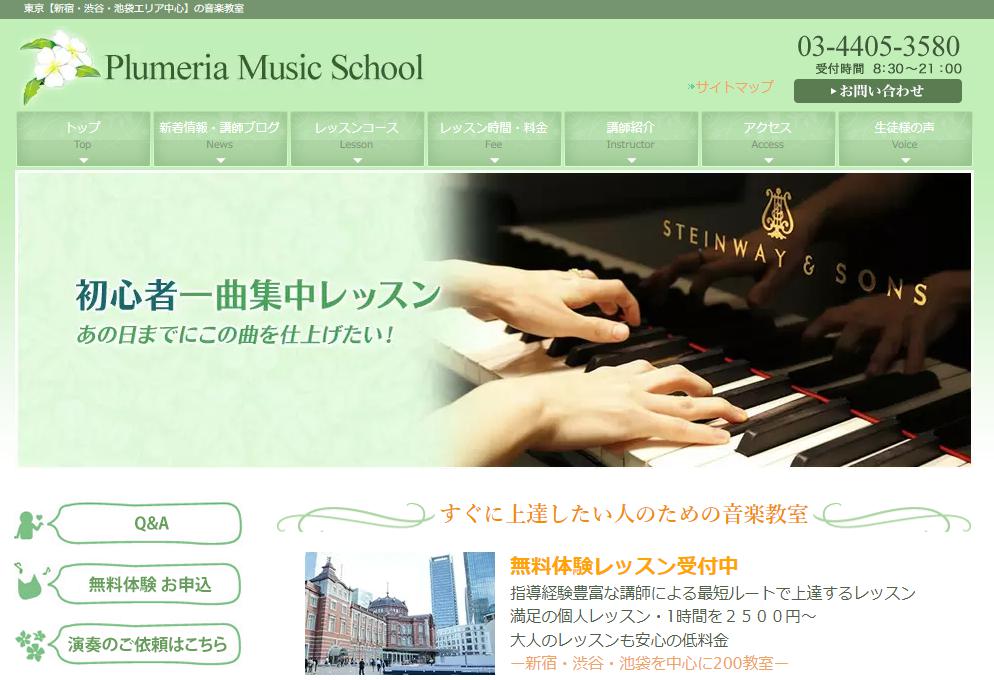Image resolution: width=994 pixels, height=680 pixels.
Task: Open the 生徒様の声 Voice menu
Action: point(905,137)
